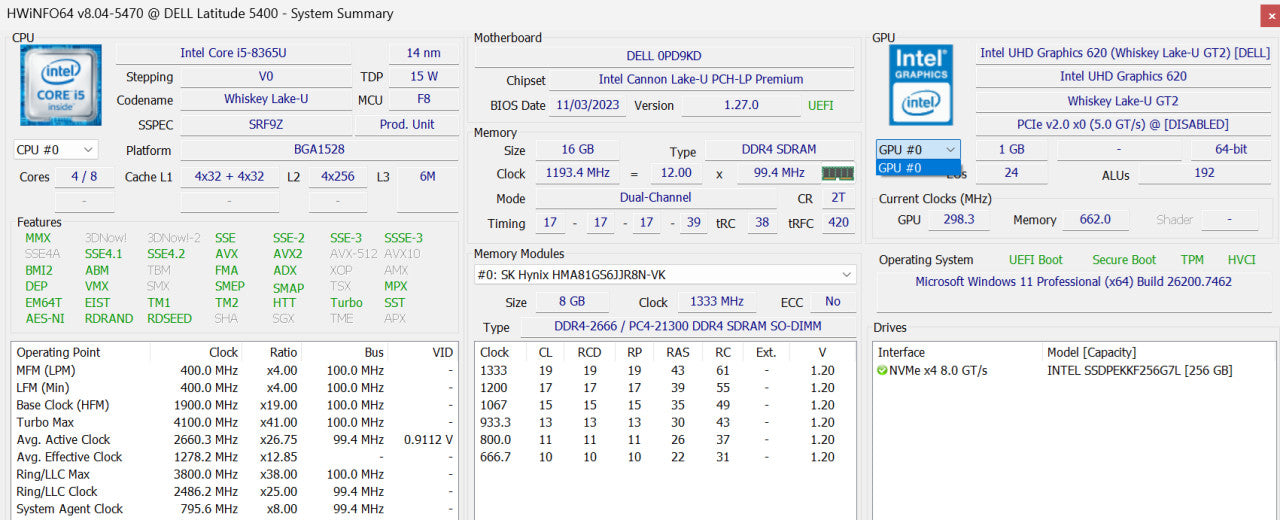Click the UEFI label beside BIOS version
This screenshot has height=520, width=1280.
click(x=820, y=105)
